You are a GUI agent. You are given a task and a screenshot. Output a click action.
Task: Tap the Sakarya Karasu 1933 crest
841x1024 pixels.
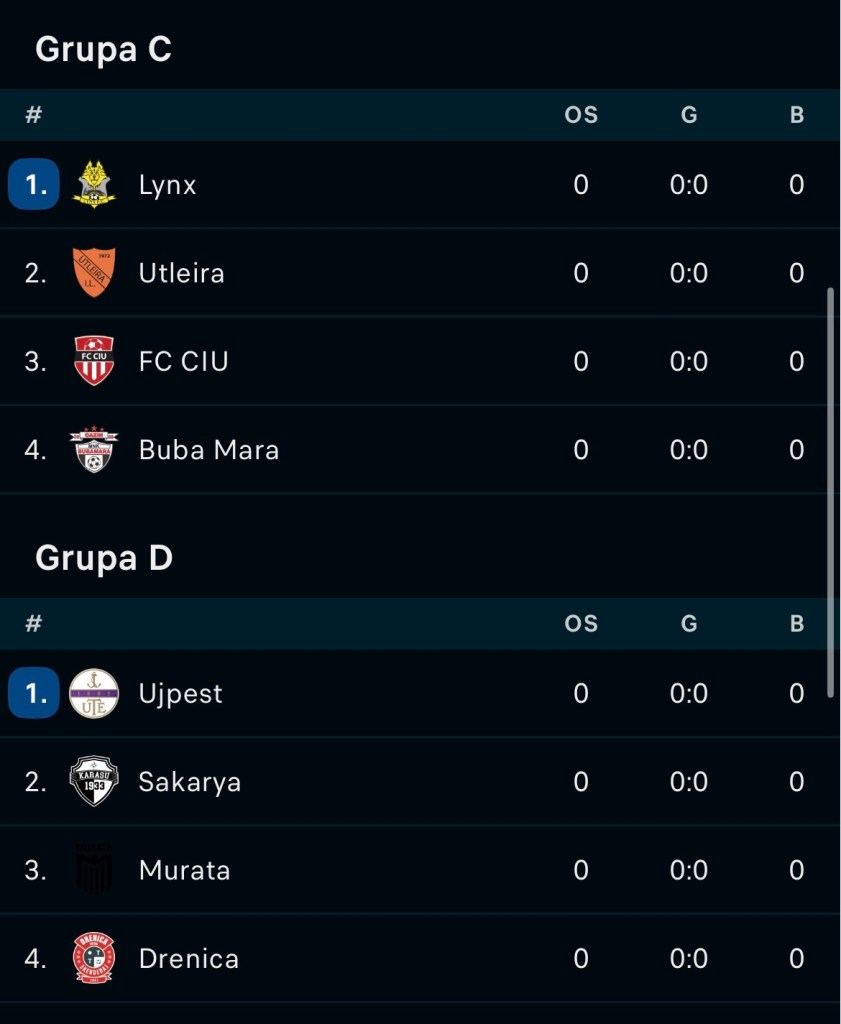click(x=94, y=781)
